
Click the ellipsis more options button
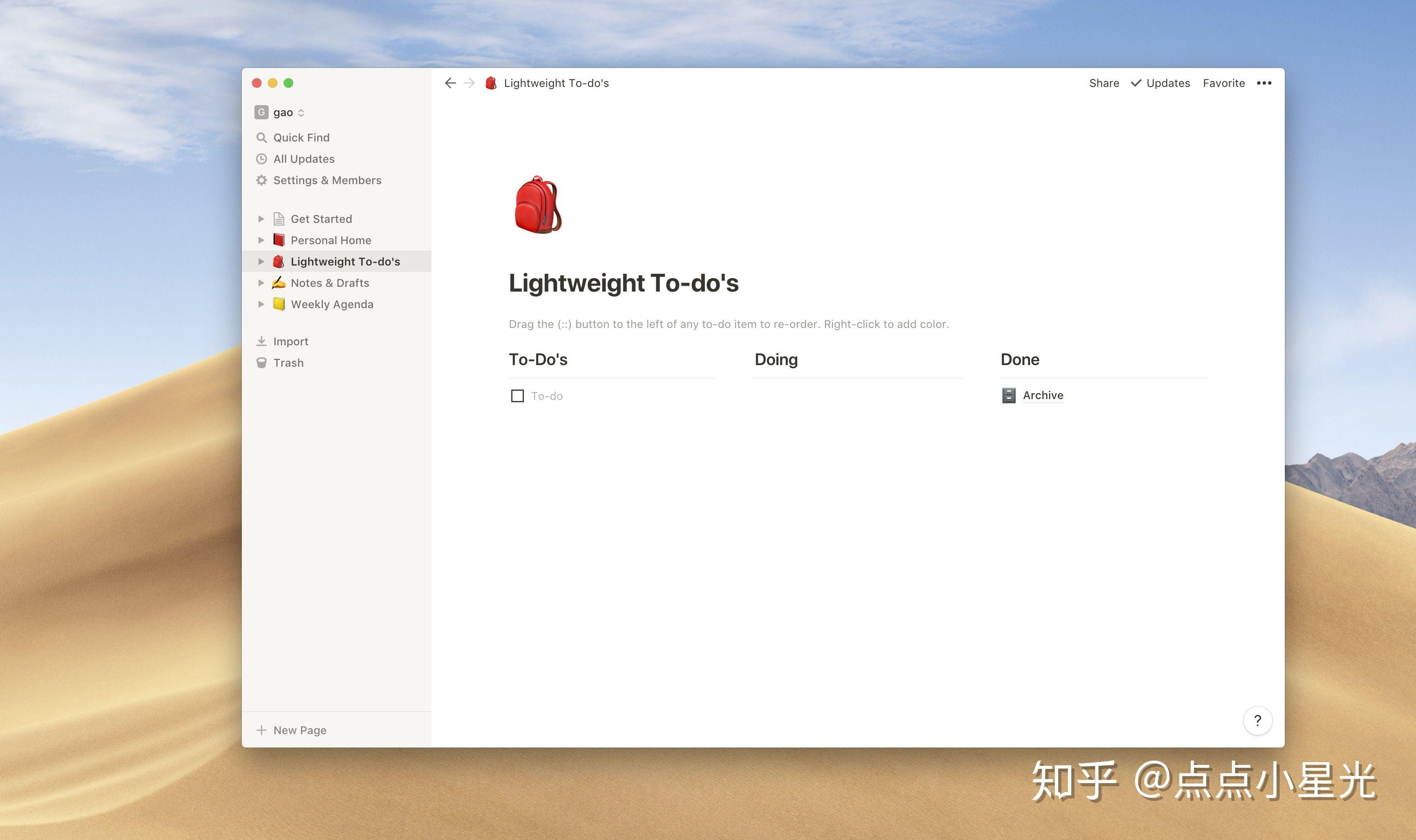1265,82
